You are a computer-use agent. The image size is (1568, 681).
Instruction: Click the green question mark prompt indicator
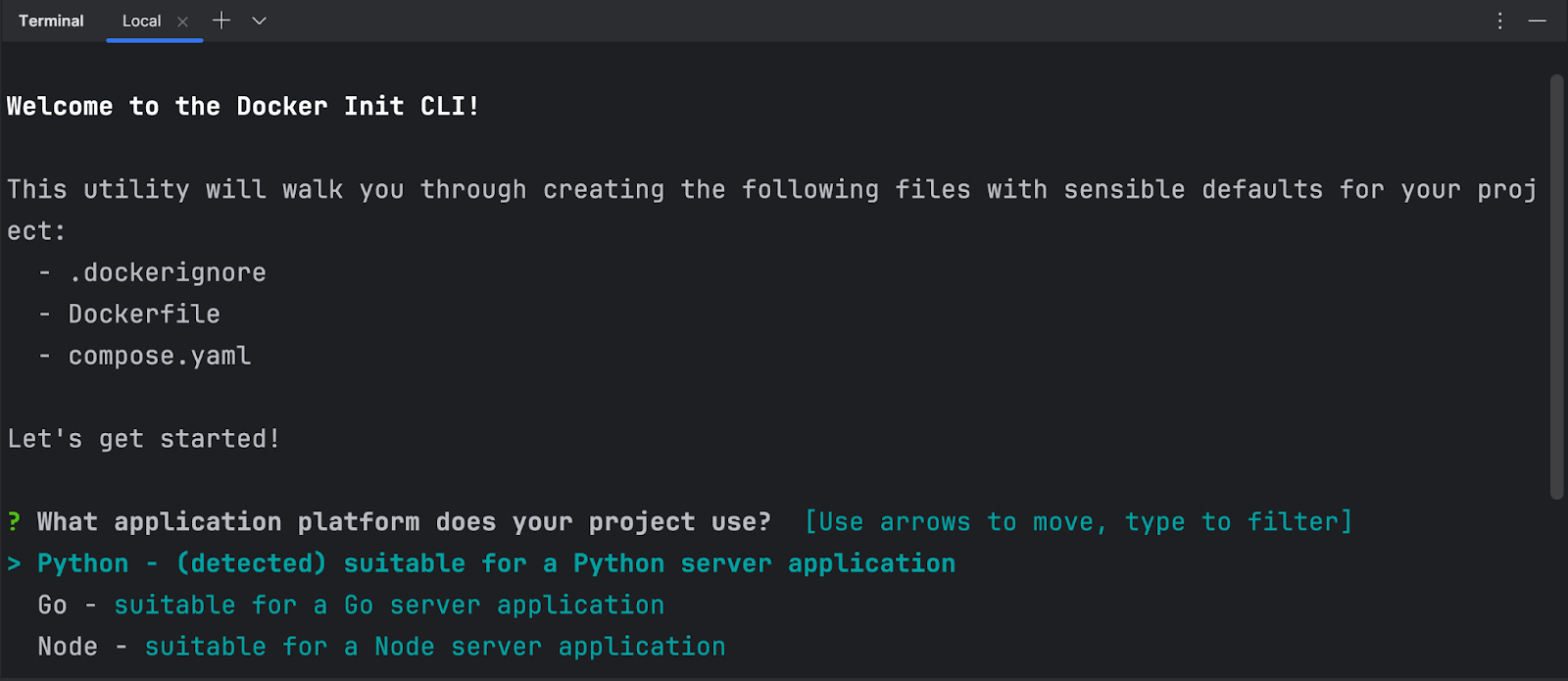tap(12, 521)
